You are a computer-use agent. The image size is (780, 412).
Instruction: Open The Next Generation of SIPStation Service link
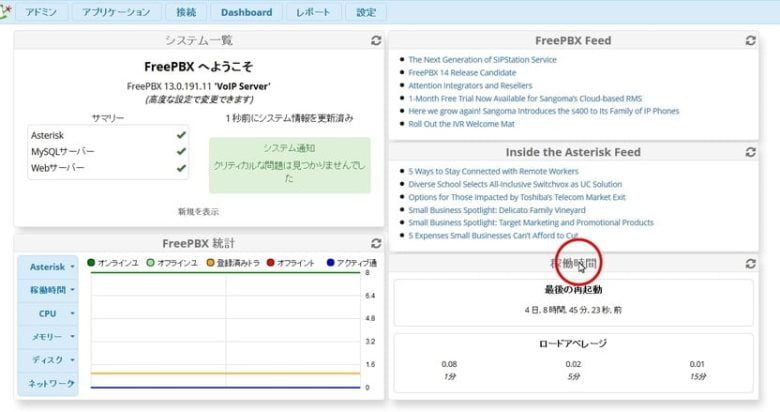pos(482,60)
